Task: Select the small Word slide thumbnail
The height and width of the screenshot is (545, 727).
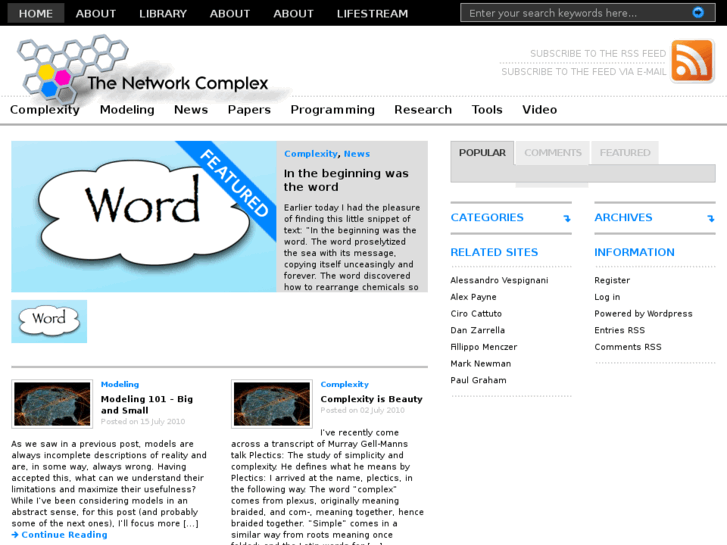Action: [x=49, y=321]
